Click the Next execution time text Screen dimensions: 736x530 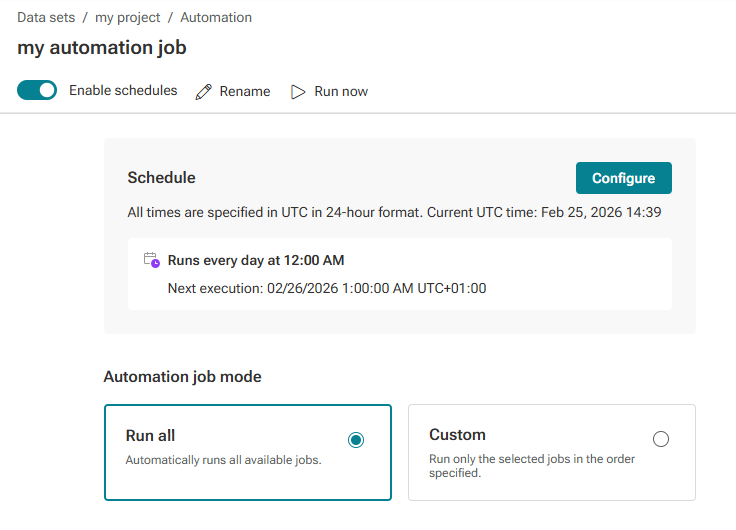click(x=327, y=288)
